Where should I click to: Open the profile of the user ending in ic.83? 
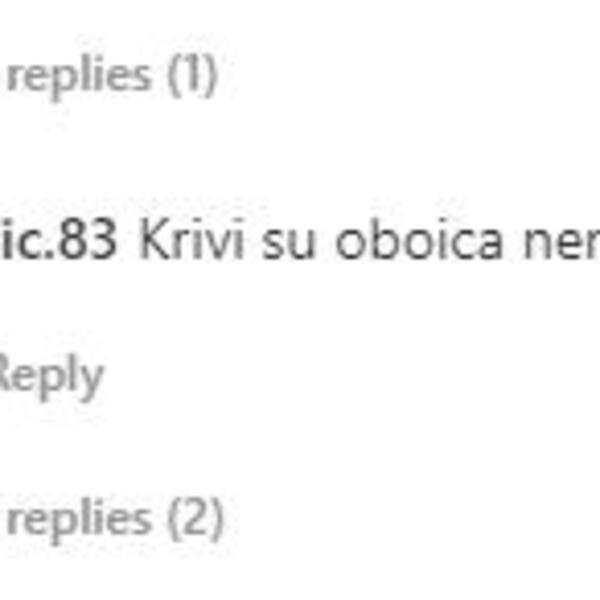tap(58, 240)
